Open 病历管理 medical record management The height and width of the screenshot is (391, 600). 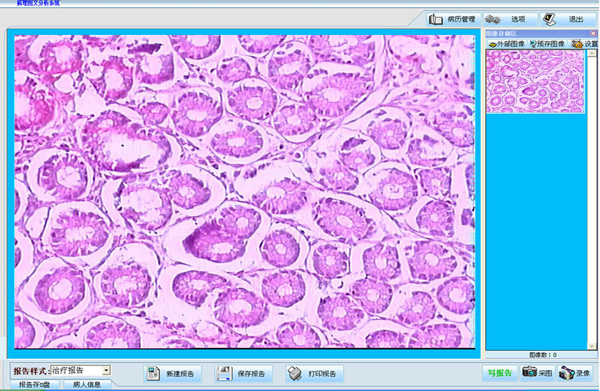pos(453,19)
